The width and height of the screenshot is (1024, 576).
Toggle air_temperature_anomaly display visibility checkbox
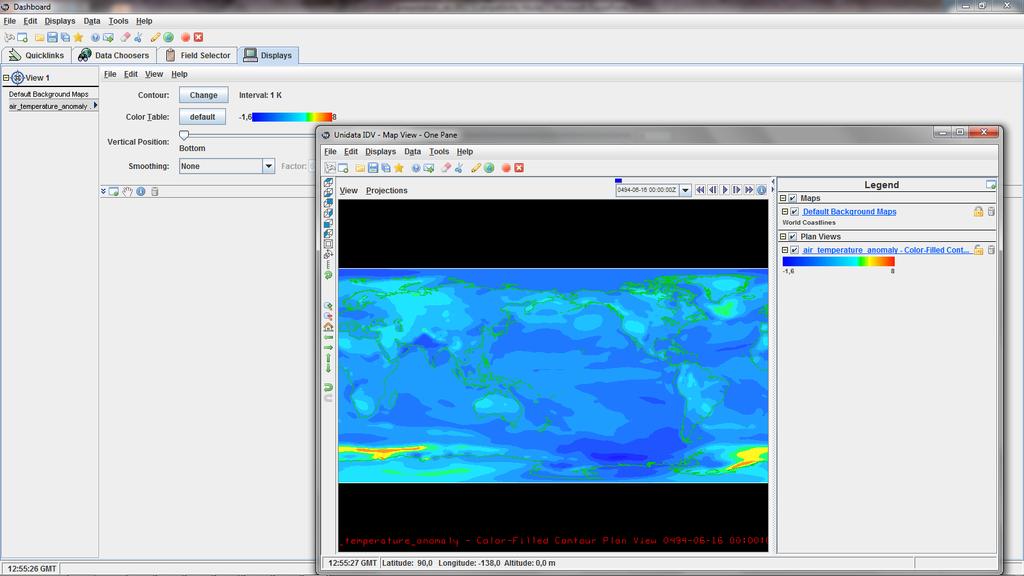click(795, 250)
